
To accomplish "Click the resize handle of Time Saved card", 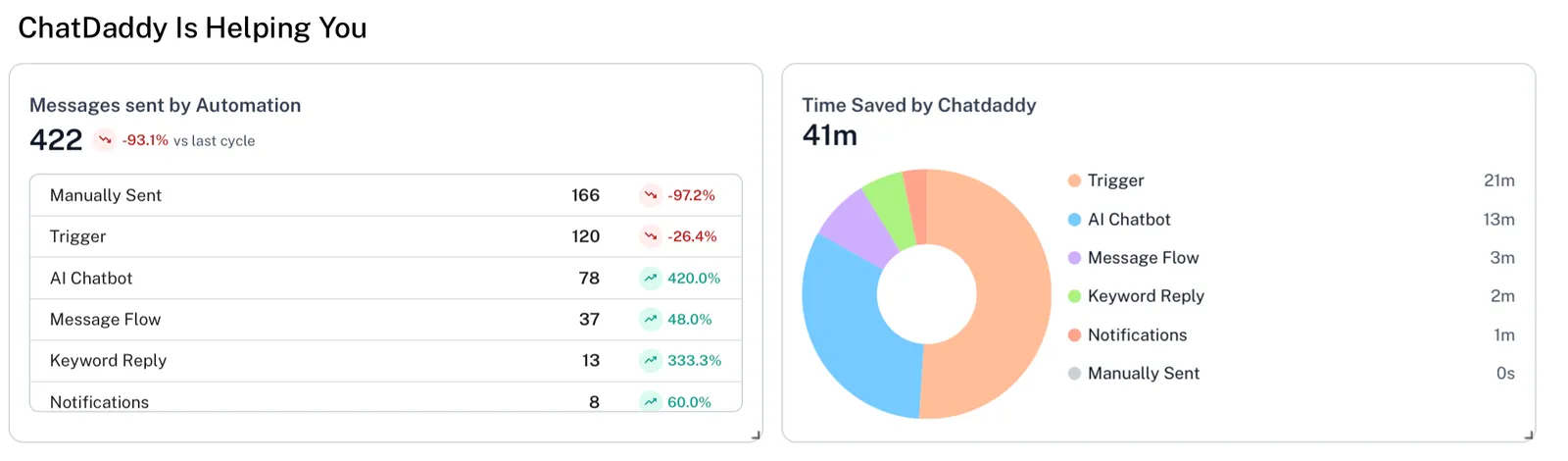I will pos(1529,435).
